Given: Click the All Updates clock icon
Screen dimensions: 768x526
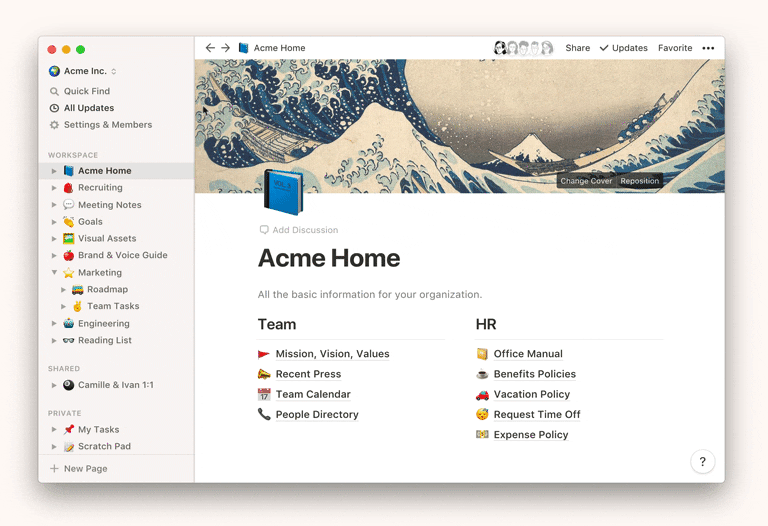Looking at the screenshot, I should point(55,108).
